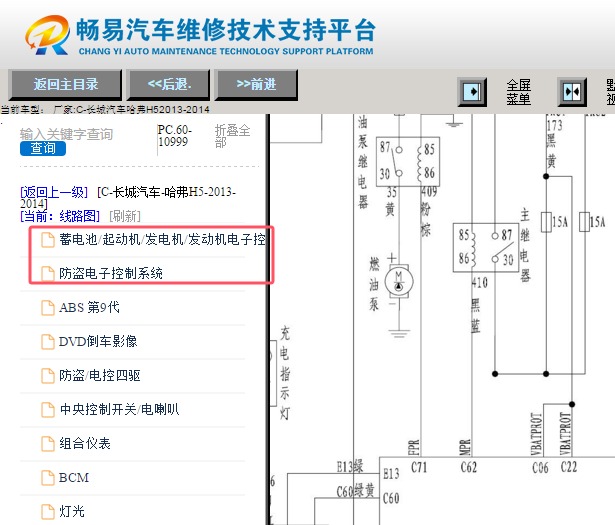Click the document icon beside BCM
This screenshot has height=525, width=615.
[48, 478]
